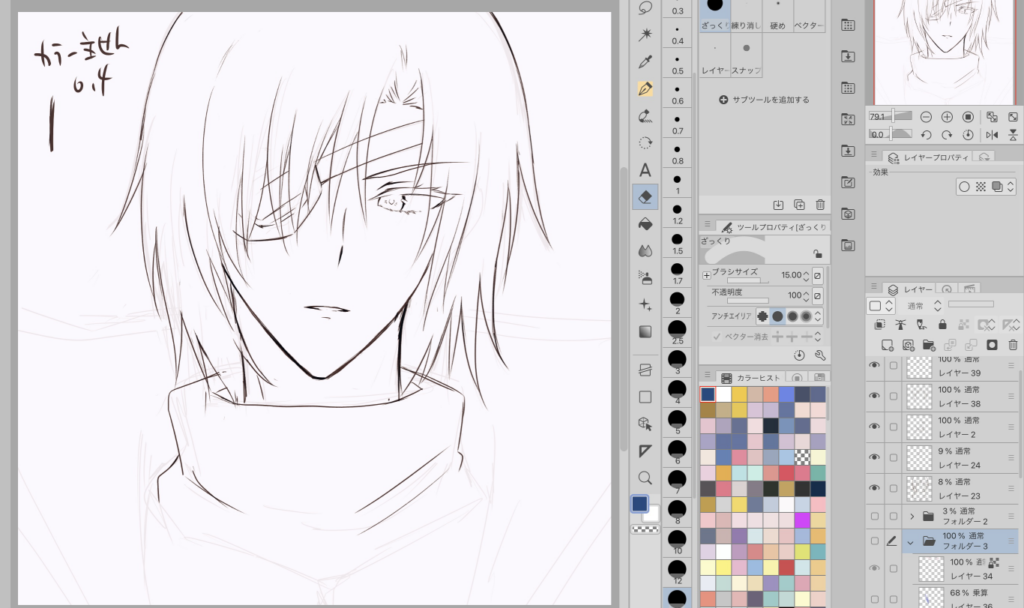1024x608 pixels.
Task: Click the Navigator zoom slider
Action: coord(890,116)
